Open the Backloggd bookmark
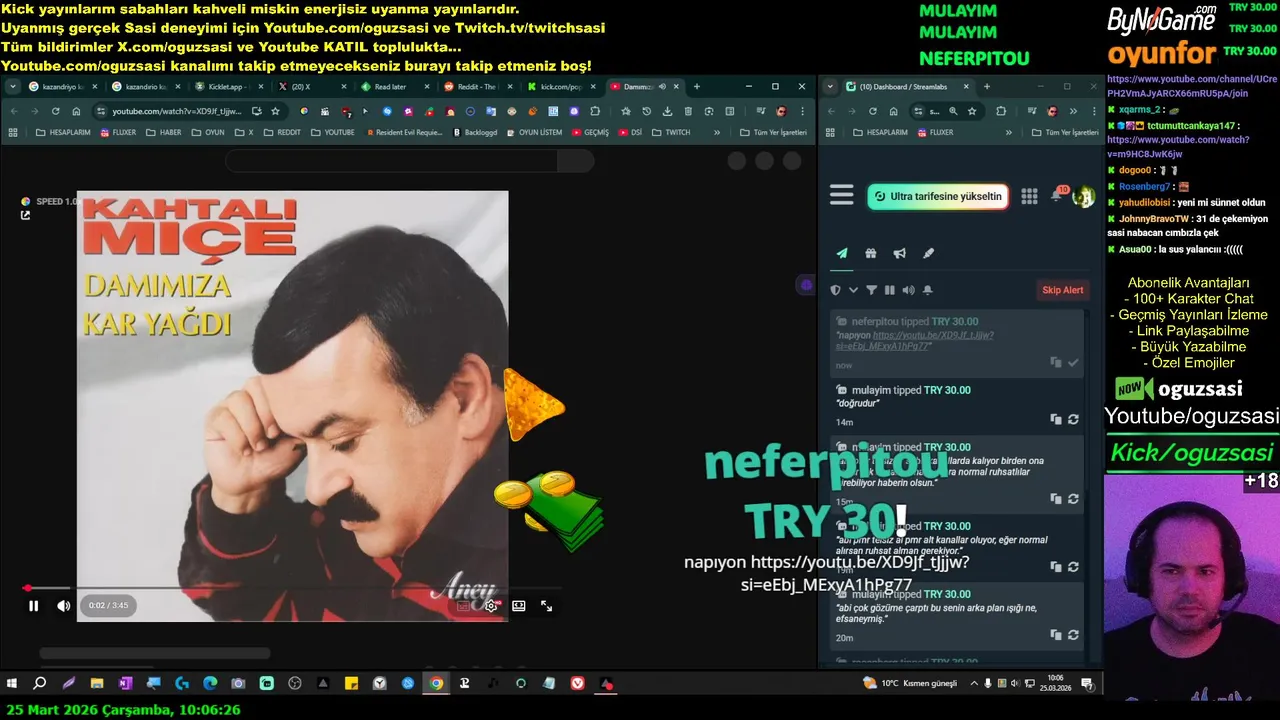 click(x=475, y=132)
